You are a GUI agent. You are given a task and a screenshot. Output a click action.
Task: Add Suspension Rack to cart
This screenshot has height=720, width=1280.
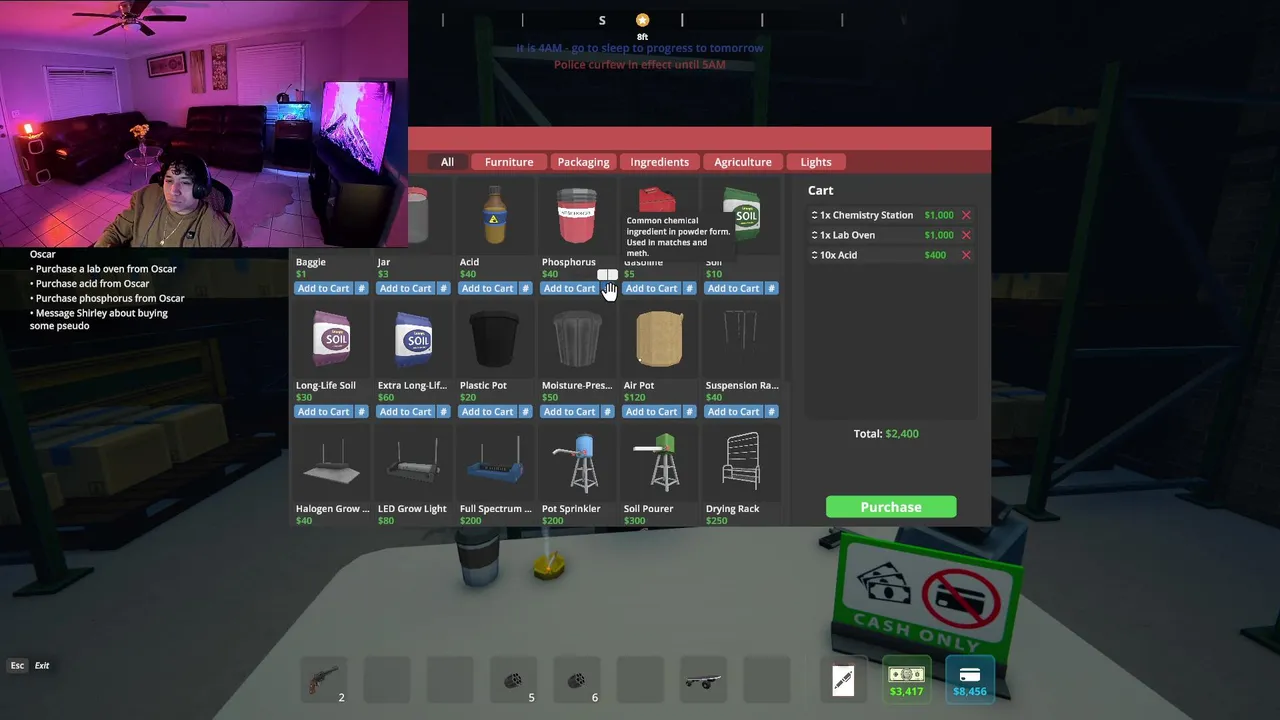point(734,411)
